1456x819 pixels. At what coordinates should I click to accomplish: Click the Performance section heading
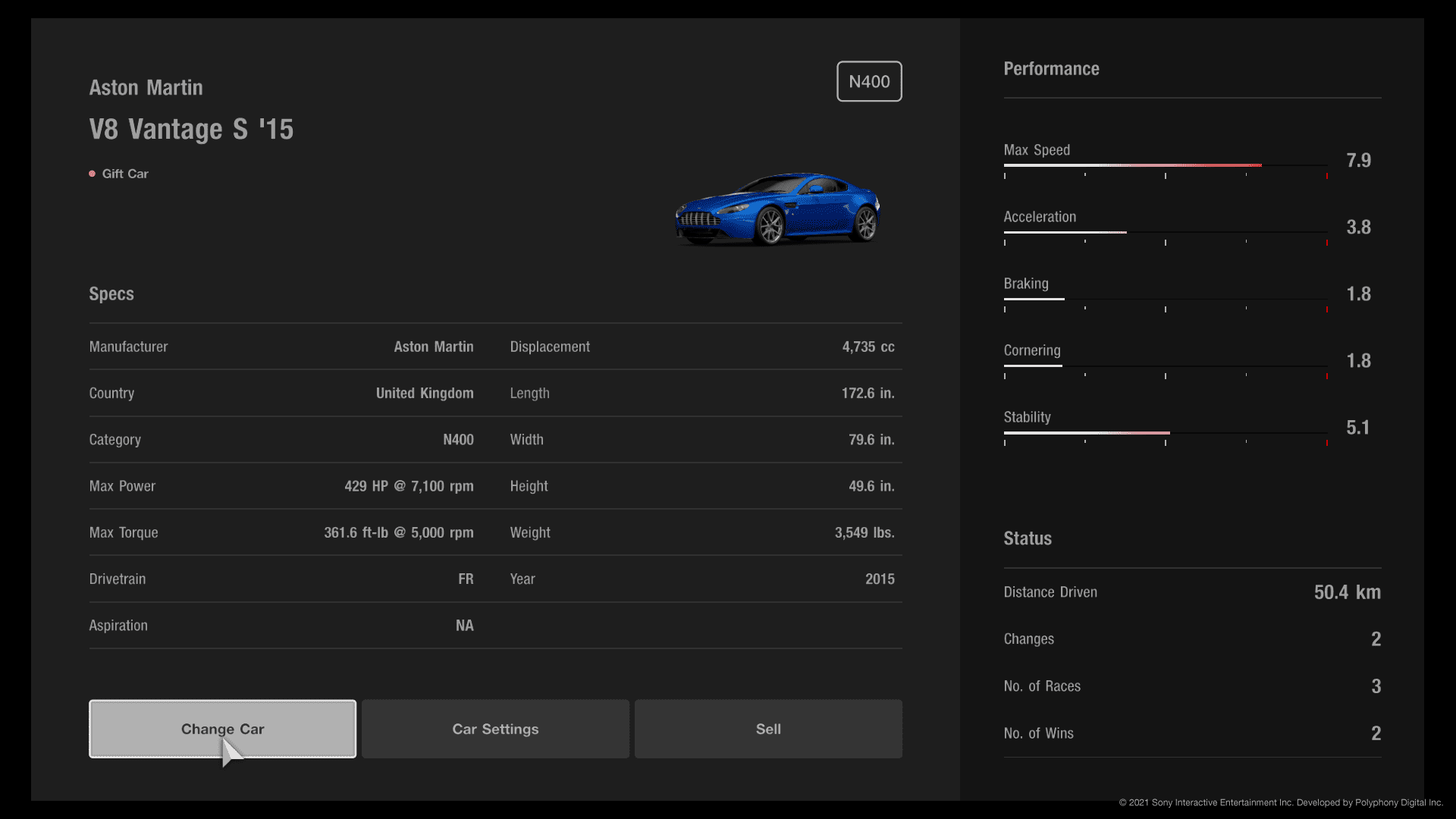(x=1051, y=69)
